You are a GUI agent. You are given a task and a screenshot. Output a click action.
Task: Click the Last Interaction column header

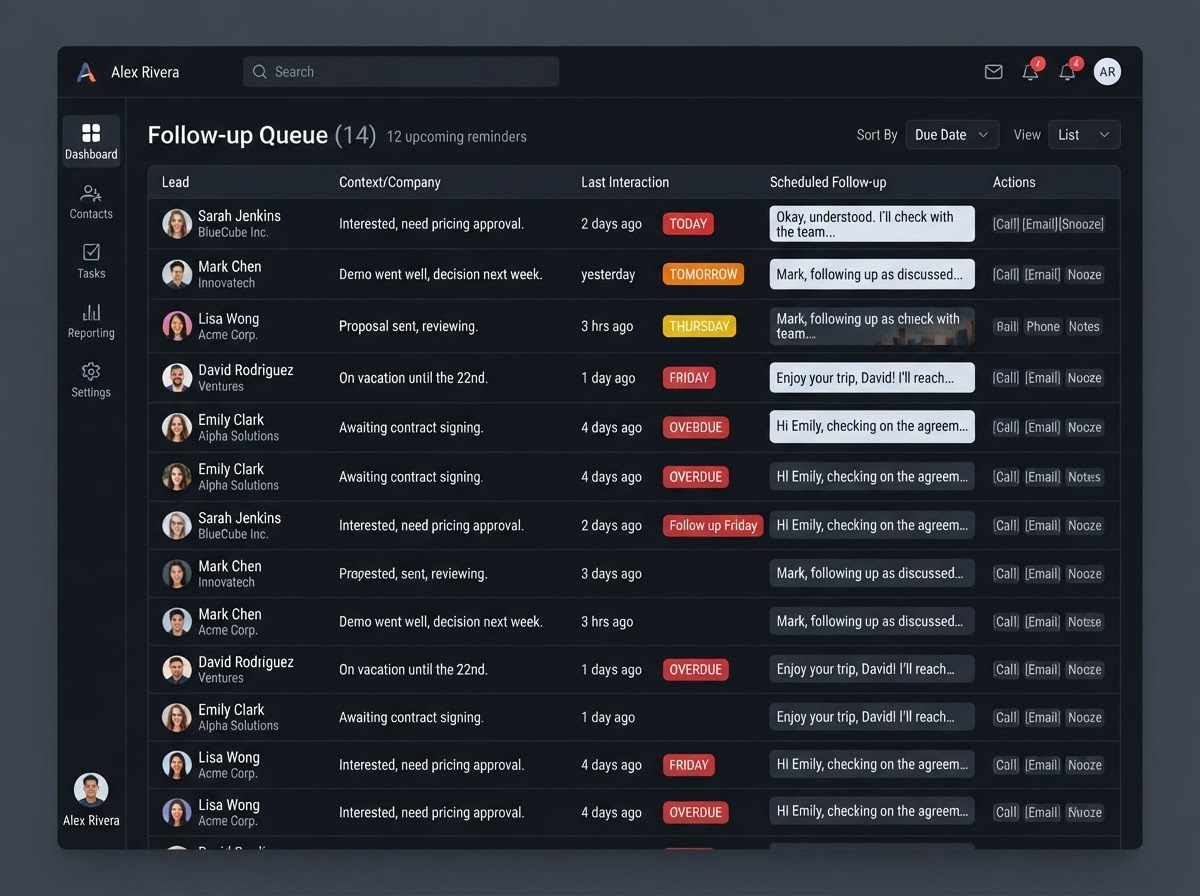click(x=625, y=182)
